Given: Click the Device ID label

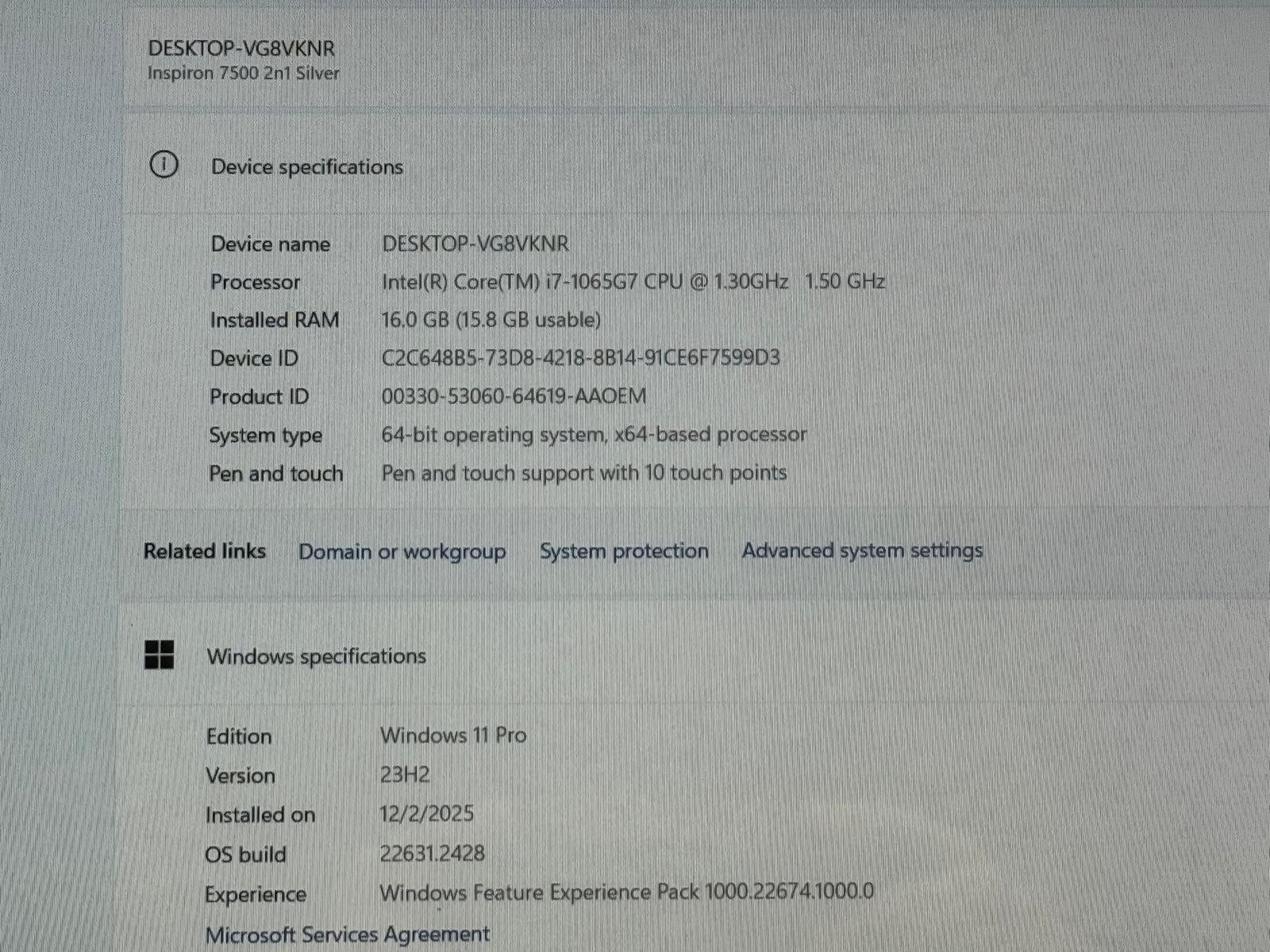Looking at the screenshot, I should coord(254,359).
